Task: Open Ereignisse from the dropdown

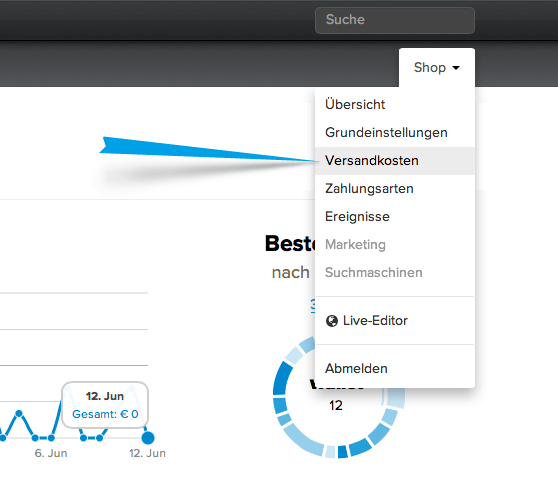Action: (x=357, y=216)
